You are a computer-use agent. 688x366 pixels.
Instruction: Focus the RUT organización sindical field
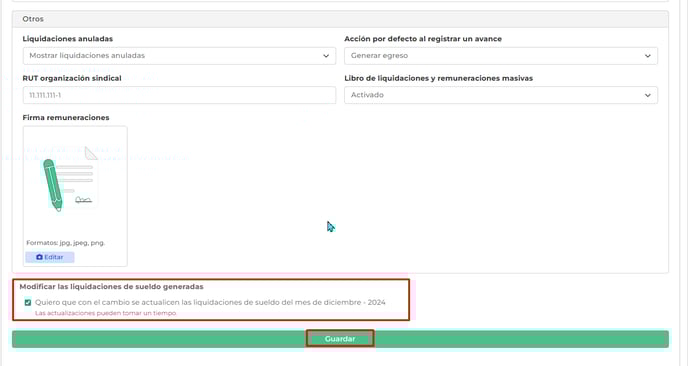[x=179, y=95]
